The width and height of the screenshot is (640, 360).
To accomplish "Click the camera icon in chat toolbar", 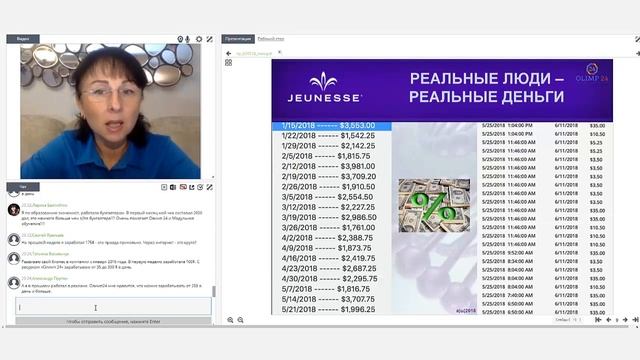I will (x=173, y=187).
